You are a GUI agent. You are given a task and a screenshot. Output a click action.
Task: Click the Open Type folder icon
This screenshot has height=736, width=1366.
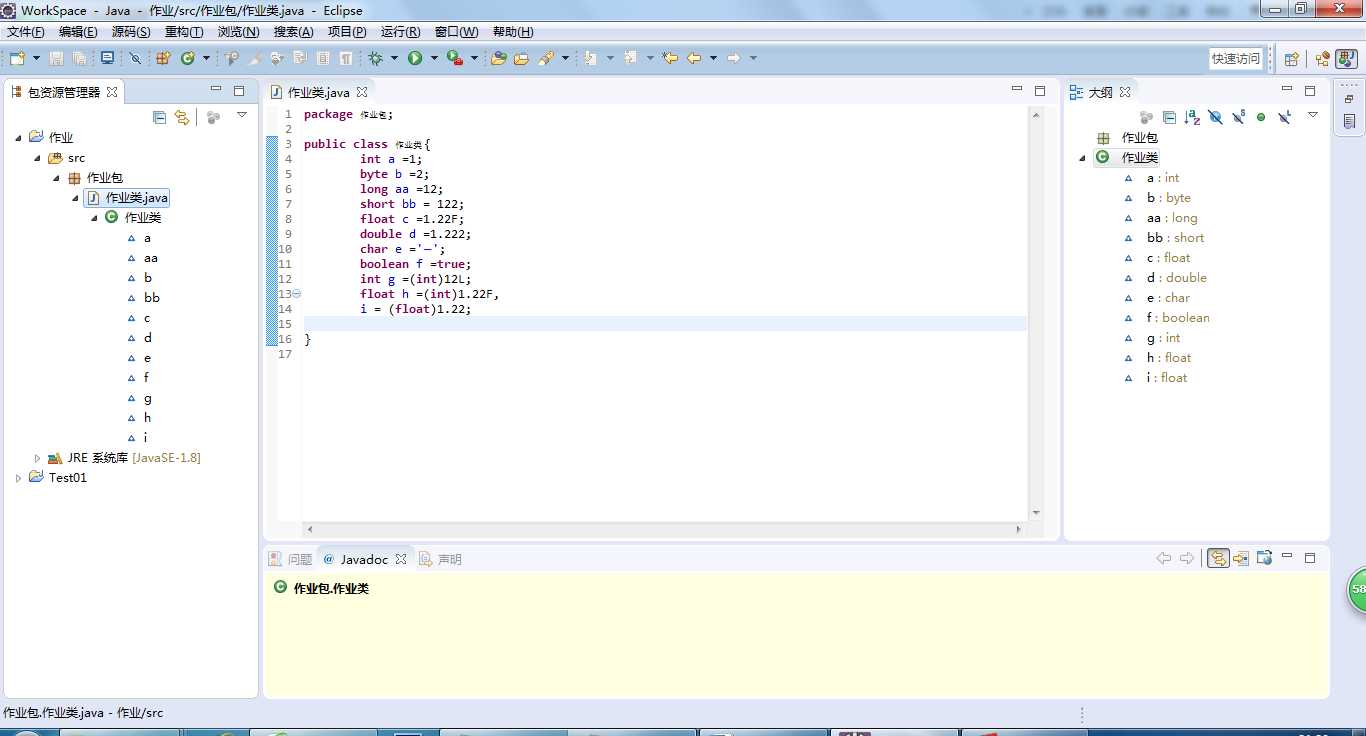pos(498,58)
